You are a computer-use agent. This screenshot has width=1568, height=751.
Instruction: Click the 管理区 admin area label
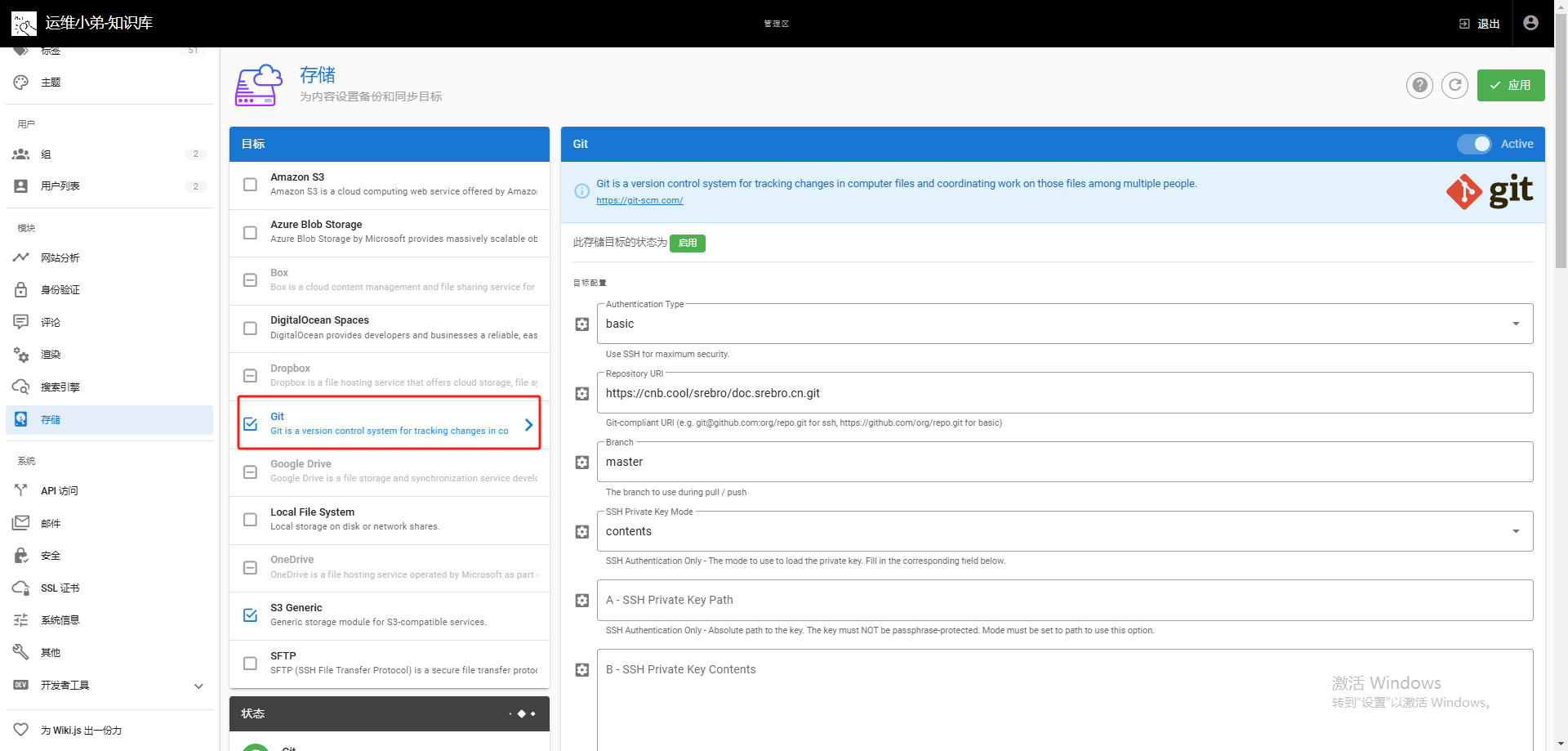[777, 24]
